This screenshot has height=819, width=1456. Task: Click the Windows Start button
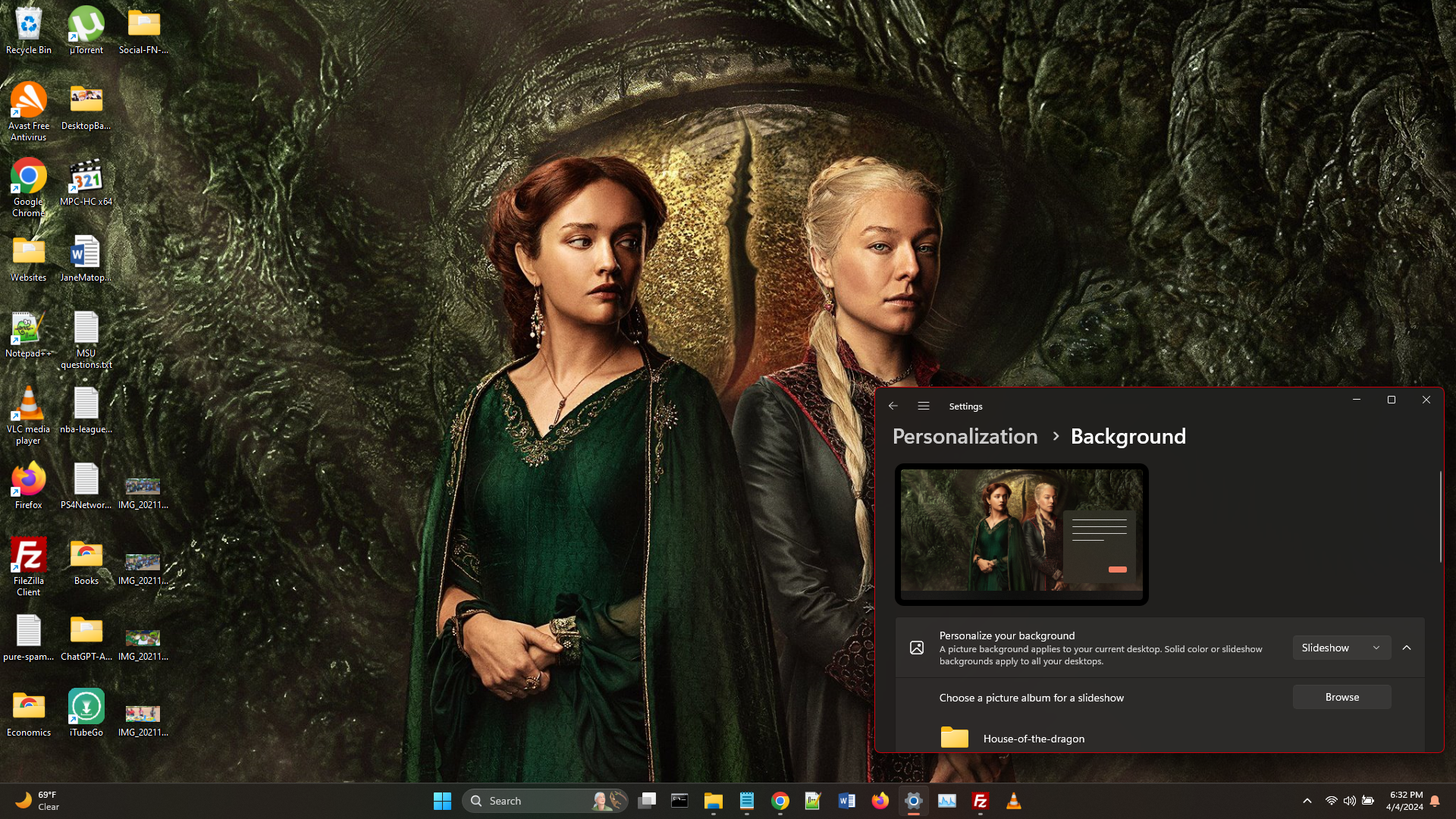click(442, 801)
